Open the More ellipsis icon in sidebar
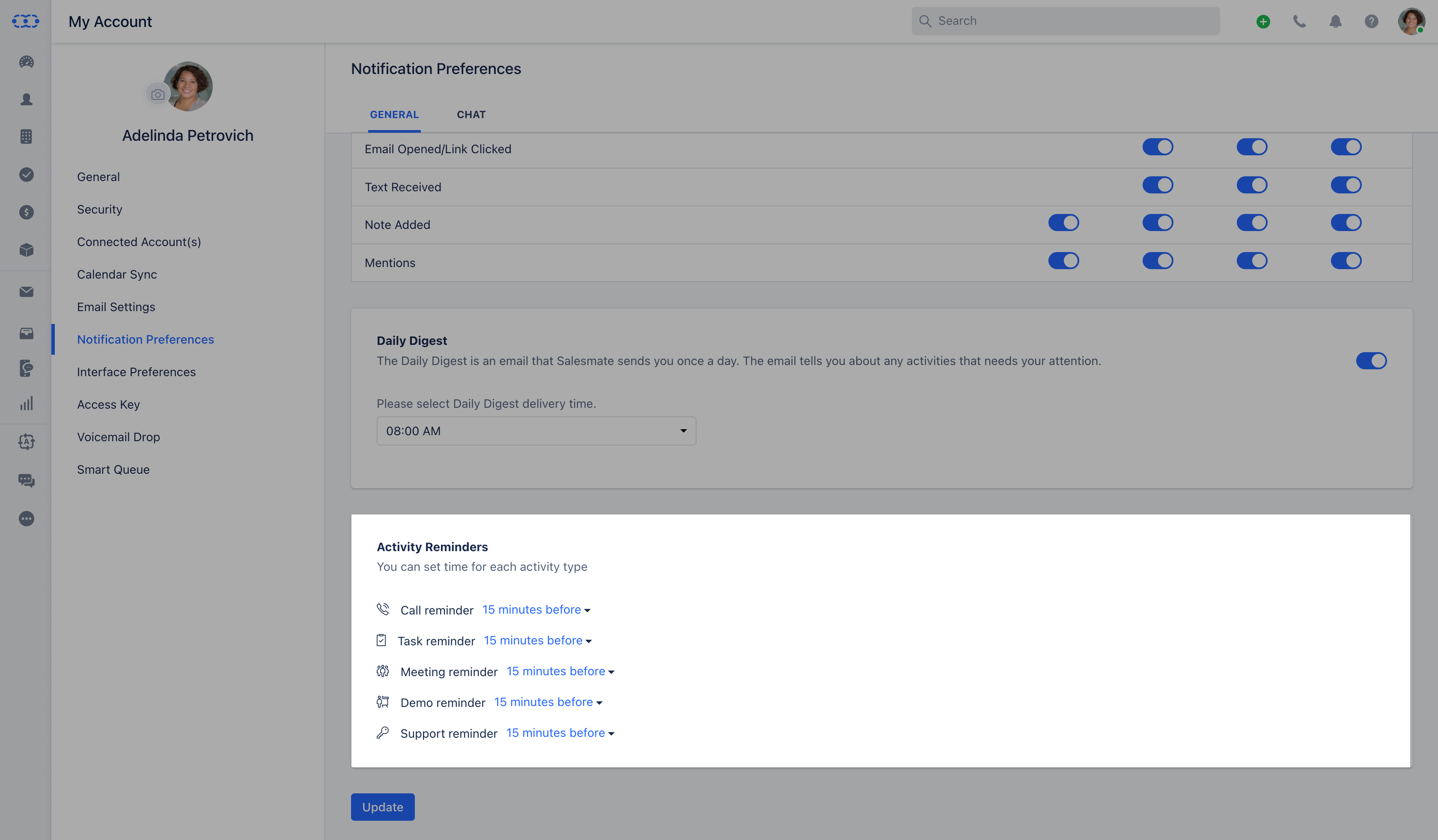 [26, 518]
